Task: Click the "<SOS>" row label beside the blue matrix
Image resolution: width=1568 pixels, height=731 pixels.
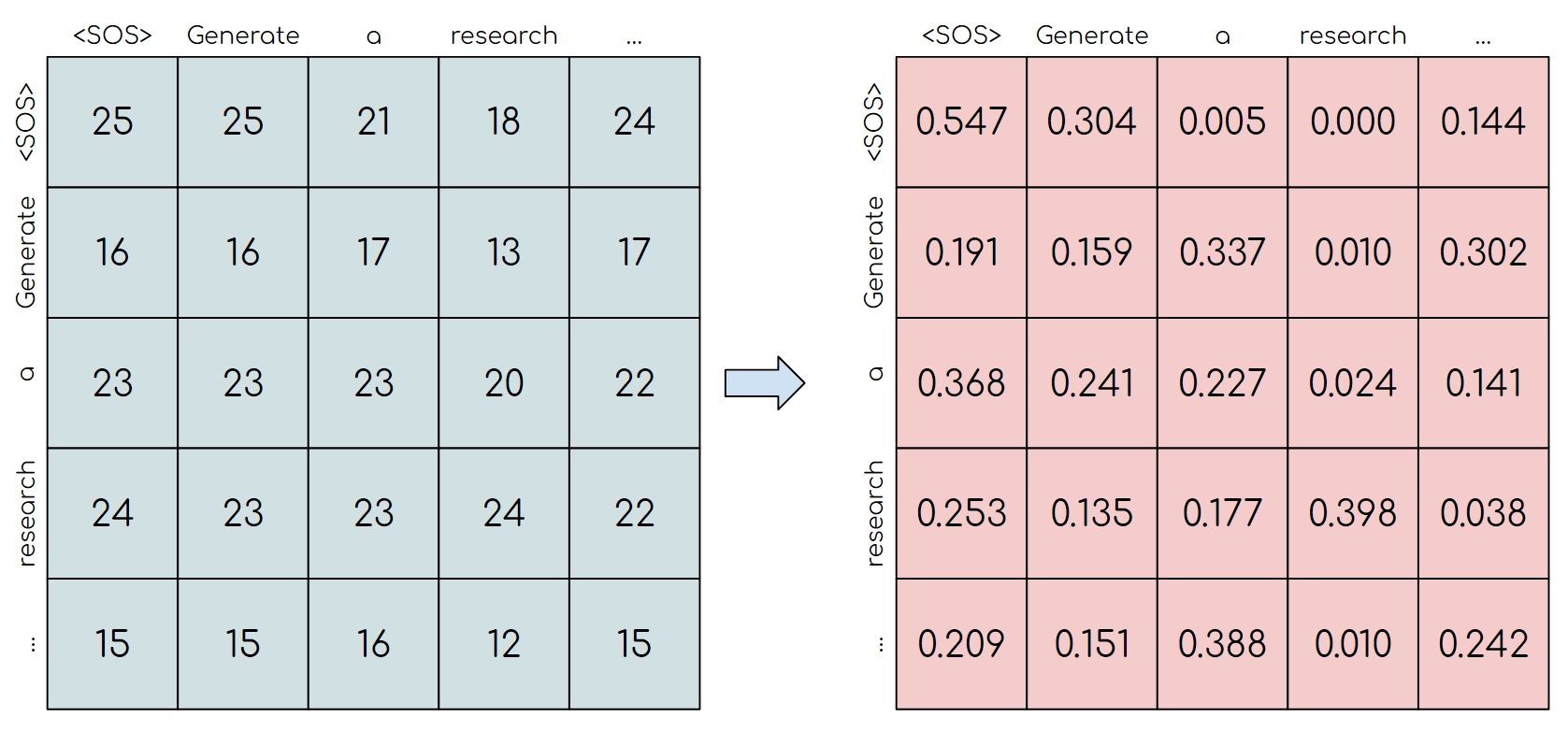Action: pos(26,122)
